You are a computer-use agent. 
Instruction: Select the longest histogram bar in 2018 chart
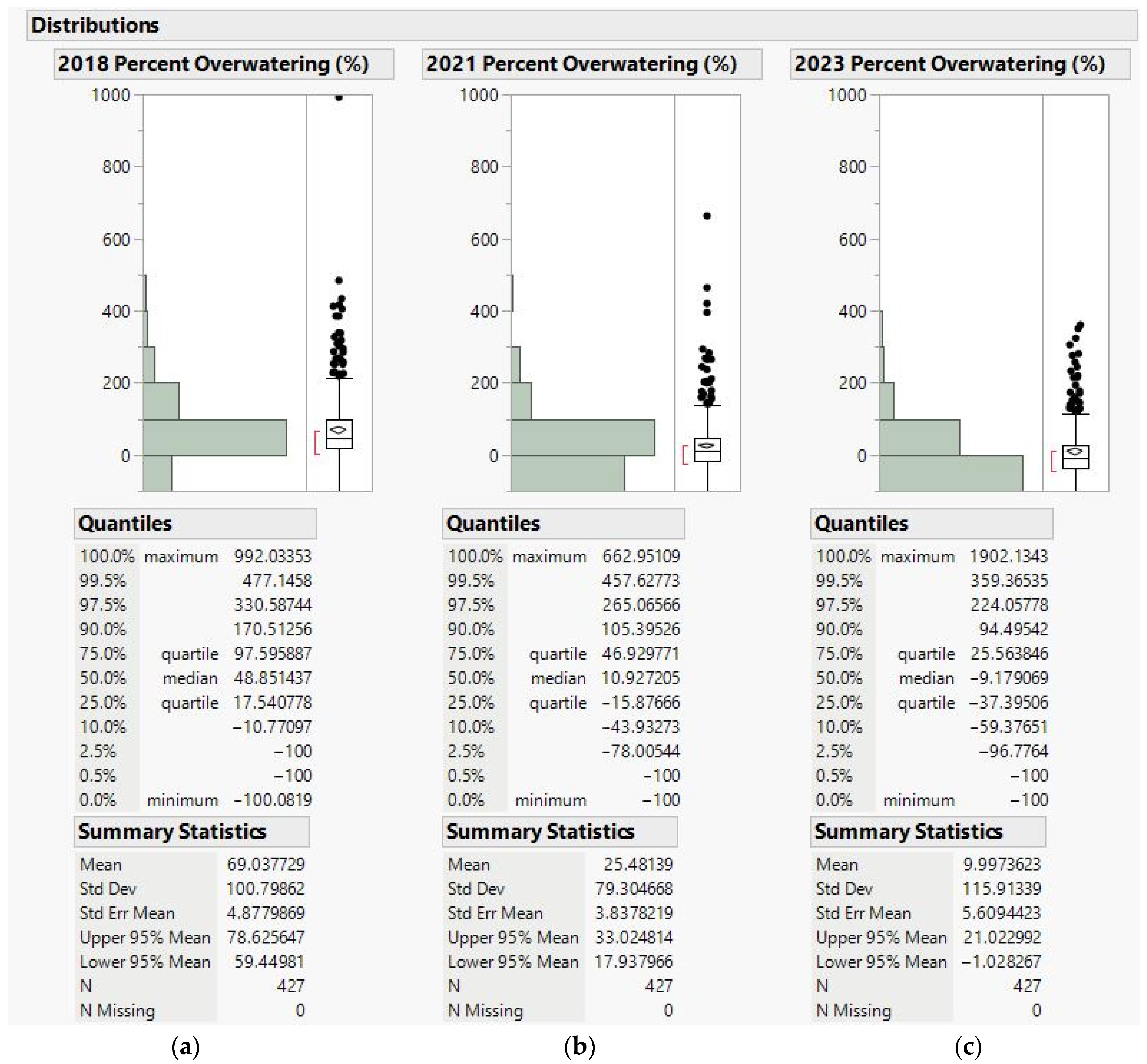(x=214, y=438)
